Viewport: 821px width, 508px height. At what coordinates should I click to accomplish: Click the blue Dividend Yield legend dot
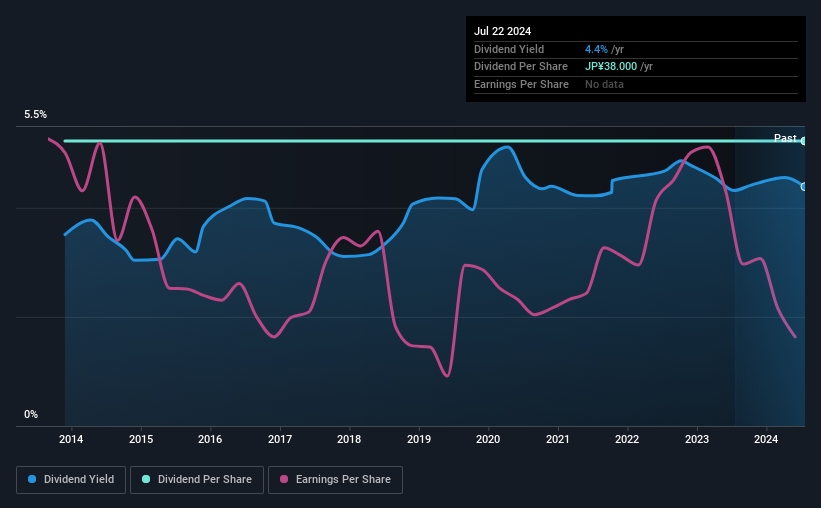[x=32, y=479]
